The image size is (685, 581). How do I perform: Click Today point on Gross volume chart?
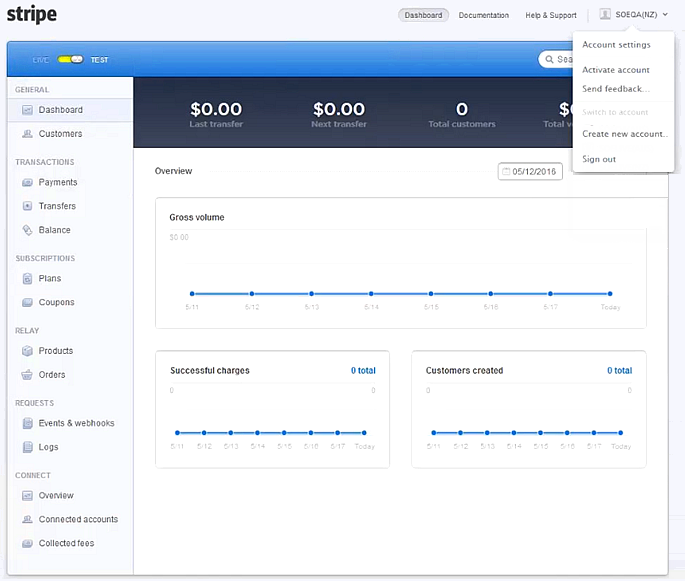click(x=610, y=294)
